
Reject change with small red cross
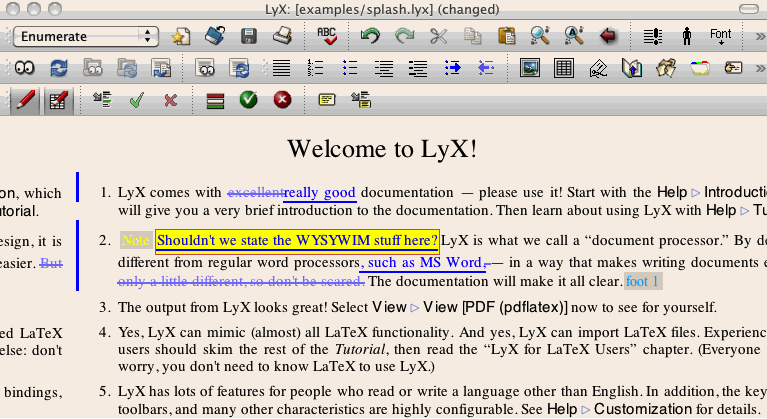pos(170,100)
